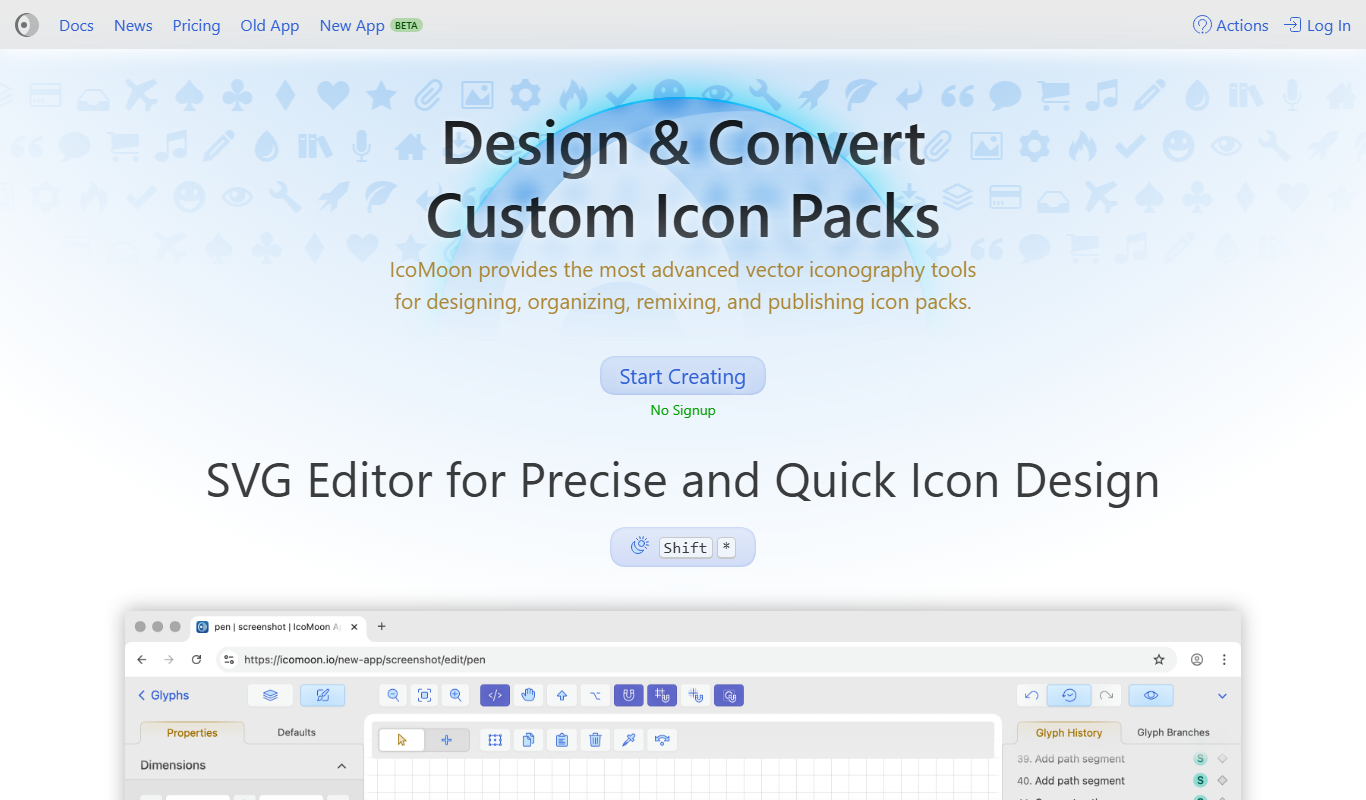The height and width of the screenshot is (800, 1366).
Task: Go to the Pricing page
Action: point(196,25)
